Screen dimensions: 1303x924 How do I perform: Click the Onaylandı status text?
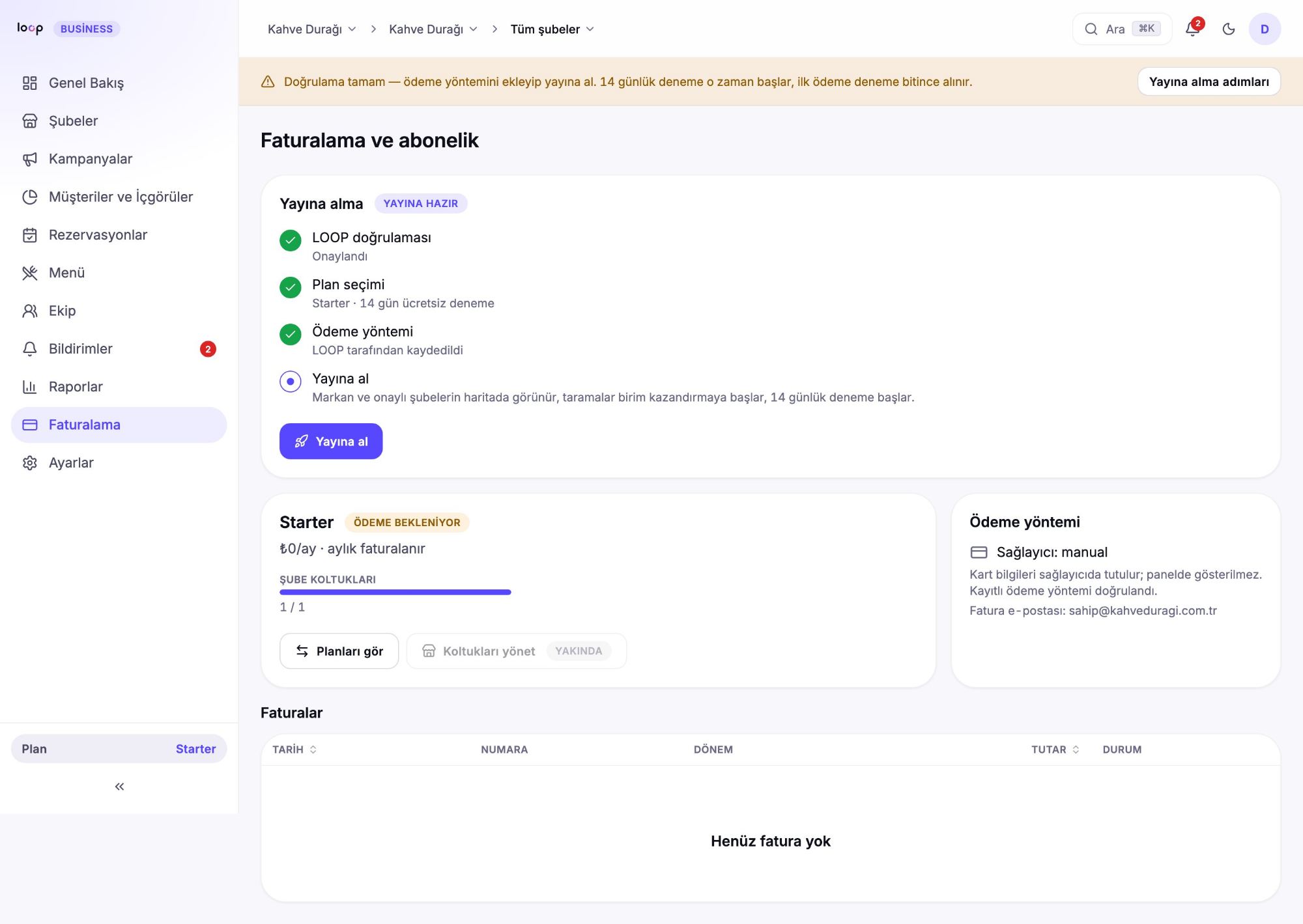[x=340, y=257]
